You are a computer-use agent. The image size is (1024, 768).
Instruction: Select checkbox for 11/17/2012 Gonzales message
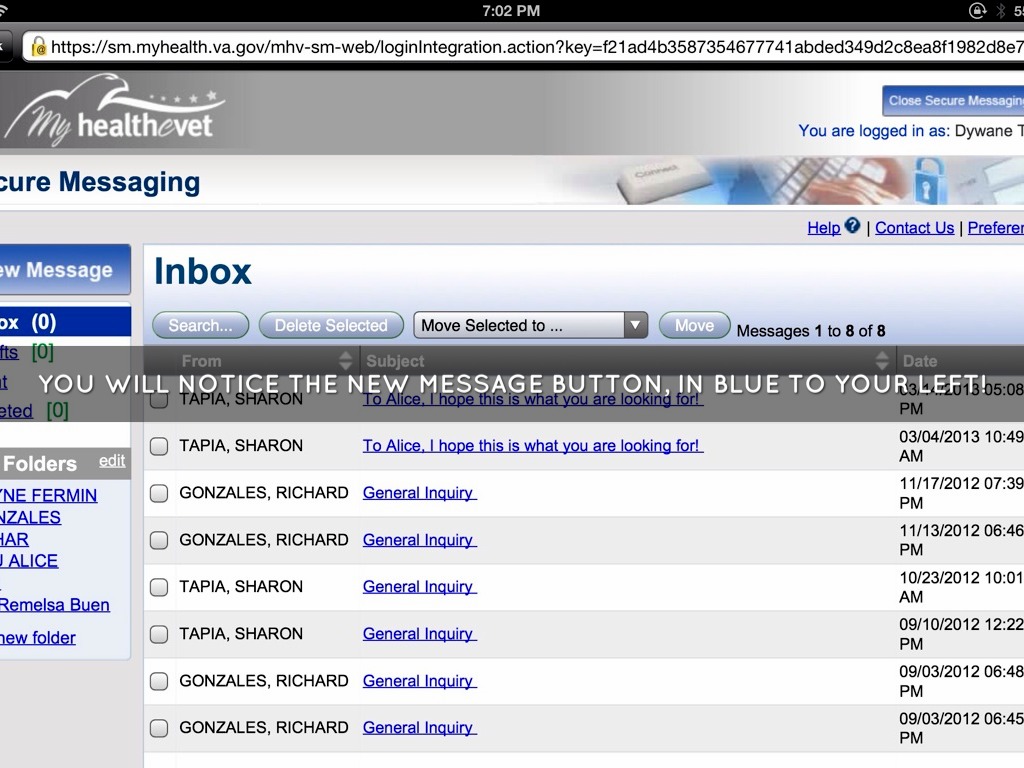[x=159, y=493]
